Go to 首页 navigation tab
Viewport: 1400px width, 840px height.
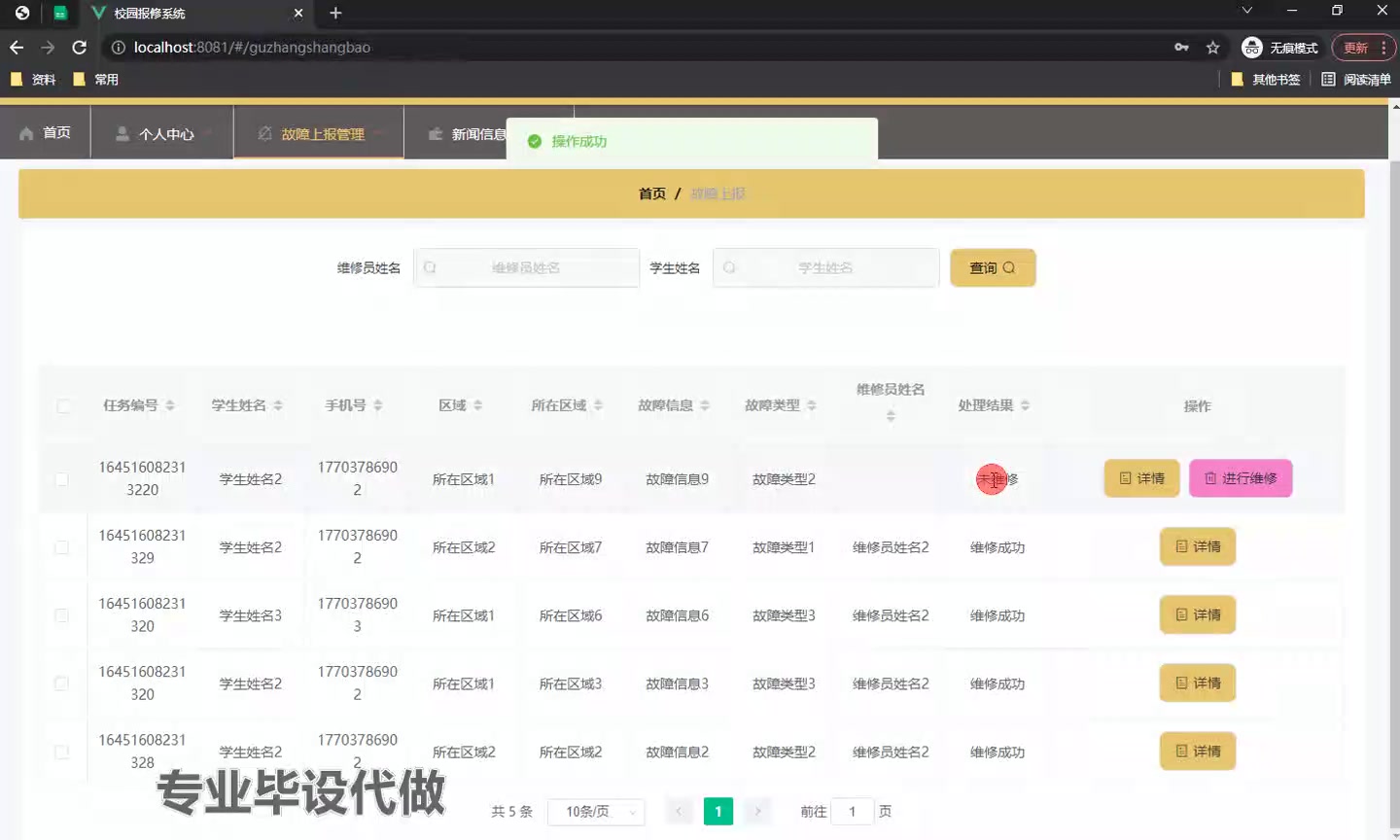(x=45, y=132)
